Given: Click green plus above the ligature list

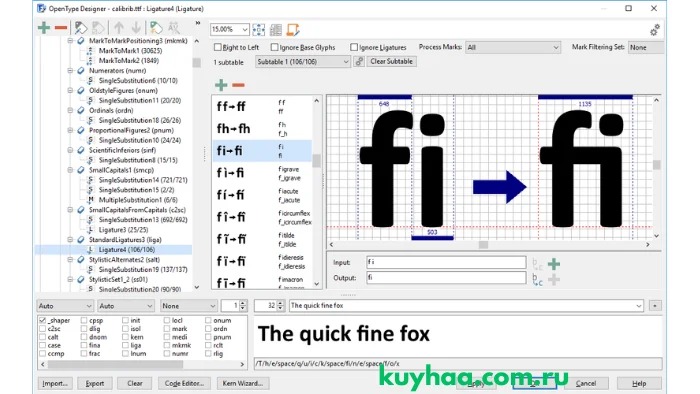Looking at the screenshot, I should pos(221,85).
